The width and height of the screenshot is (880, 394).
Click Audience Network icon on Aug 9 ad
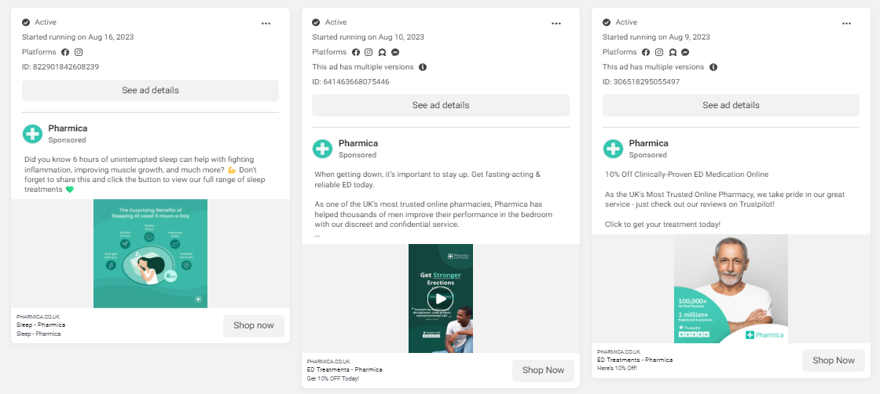[672, 52]
